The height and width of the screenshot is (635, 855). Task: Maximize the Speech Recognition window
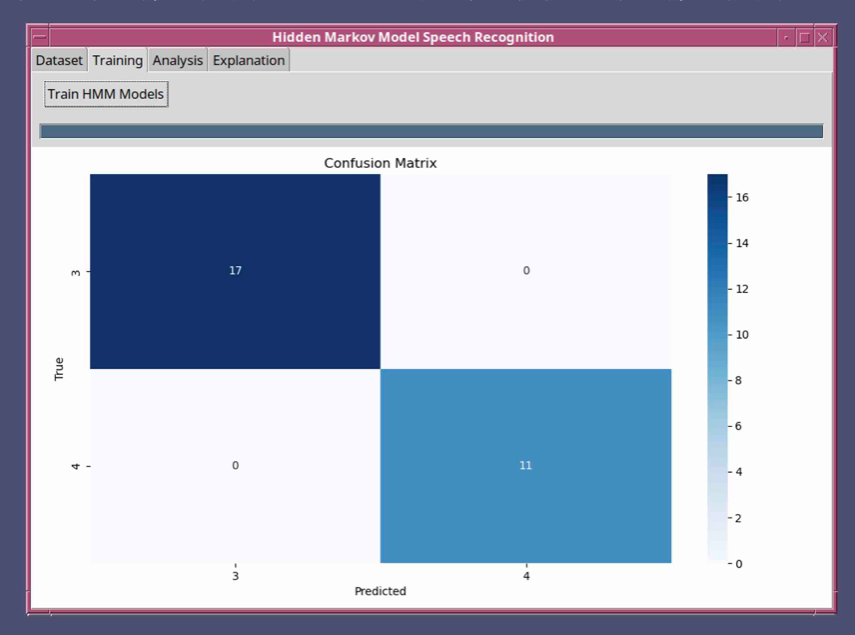pyautogui.click(x=804, y=37)
